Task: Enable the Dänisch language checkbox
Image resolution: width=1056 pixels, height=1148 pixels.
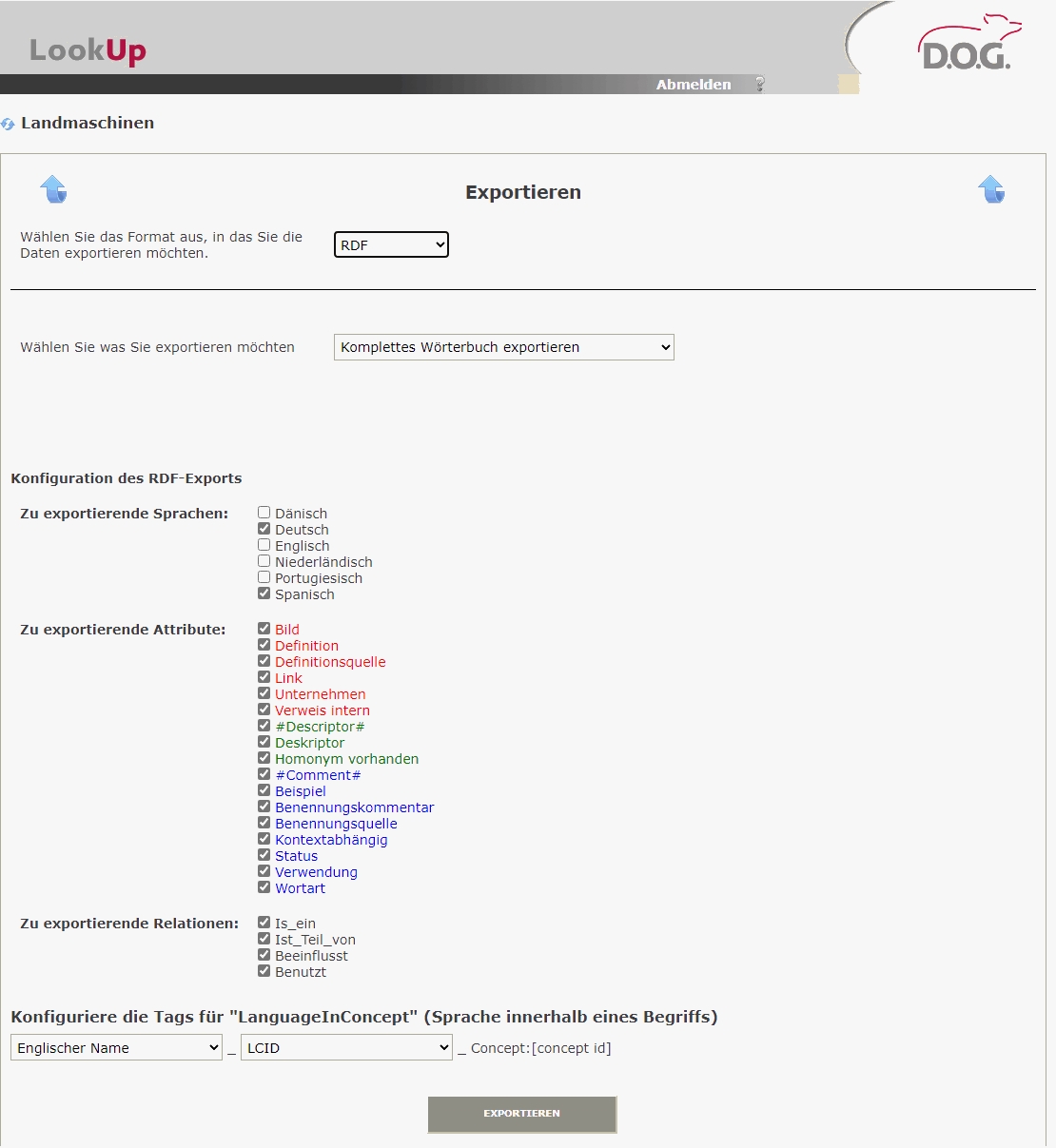Action: 264,513
